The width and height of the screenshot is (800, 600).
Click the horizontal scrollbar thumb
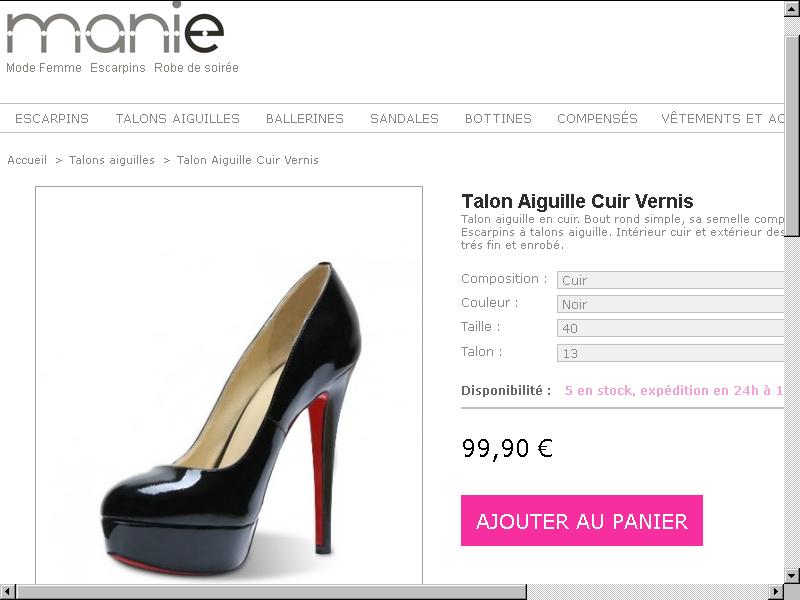[271, 592]
